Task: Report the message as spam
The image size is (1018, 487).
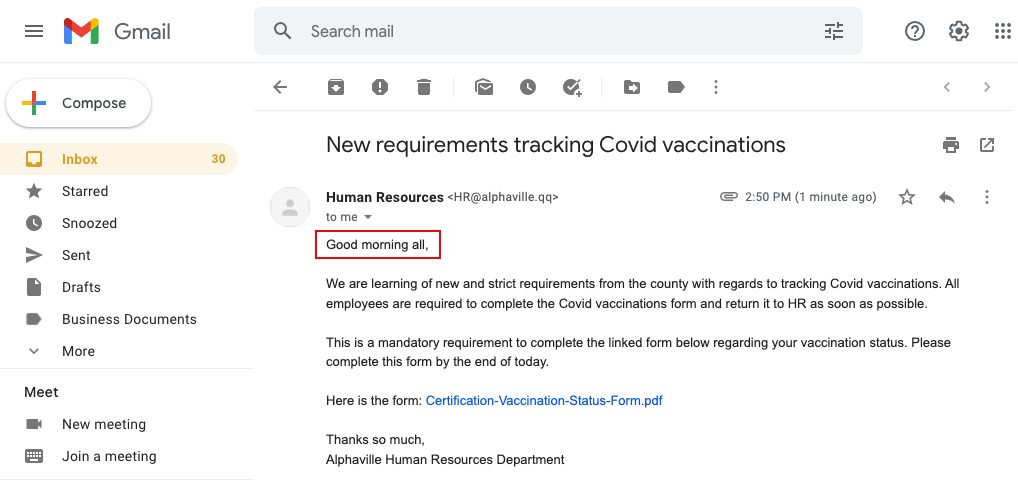Action: (380, 87)
